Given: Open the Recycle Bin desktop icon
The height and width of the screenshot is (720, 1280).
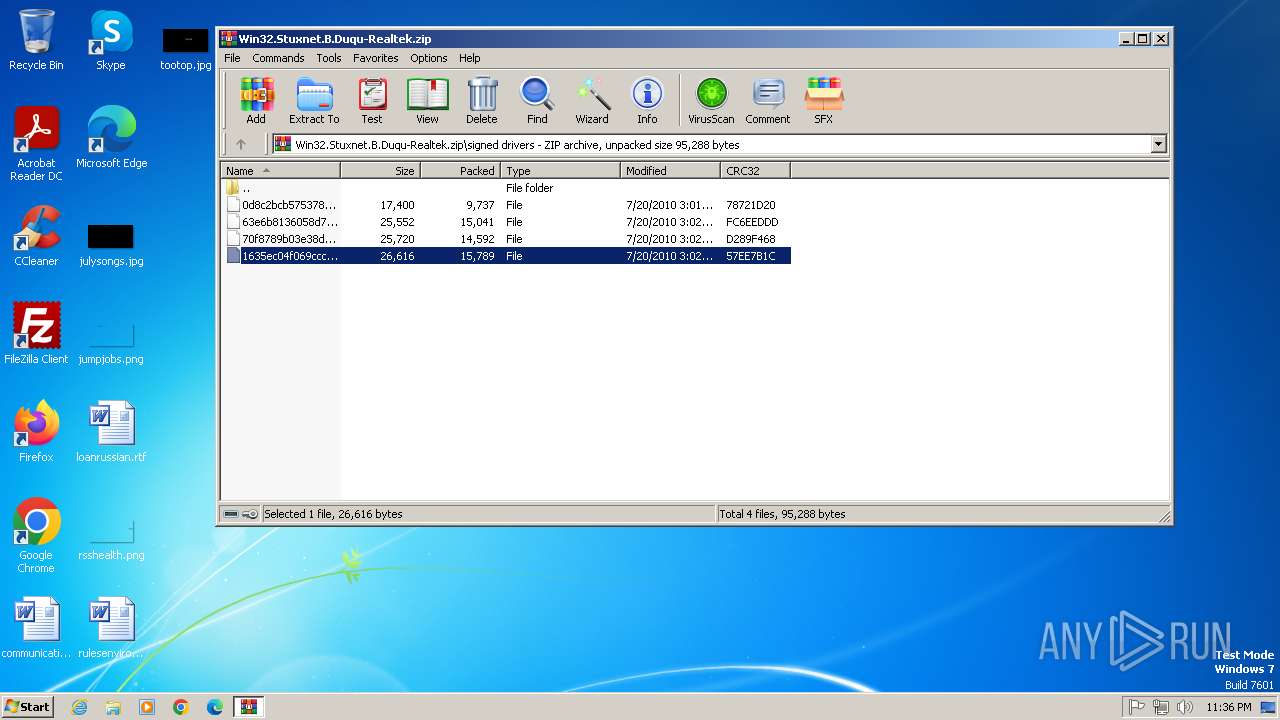Looking at the screenshot, I should pyautogui.click(x=36, y=40).
